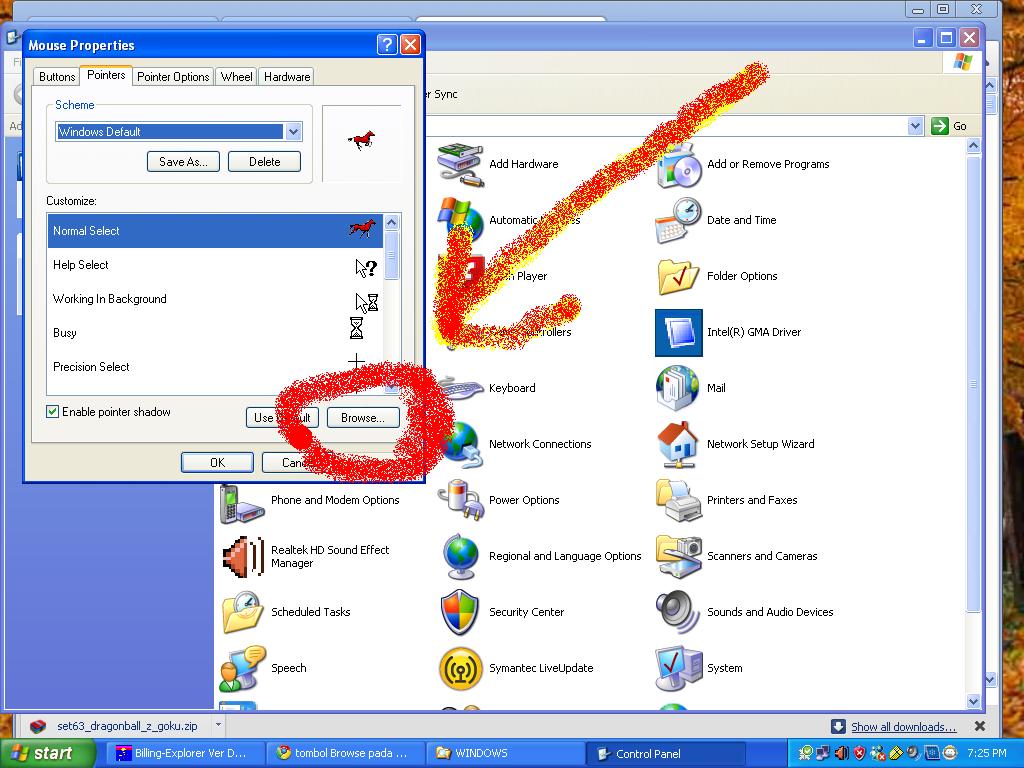The image size is (1024, 768).
Task: Open the Network Connections icon
Action: (462, 446)
